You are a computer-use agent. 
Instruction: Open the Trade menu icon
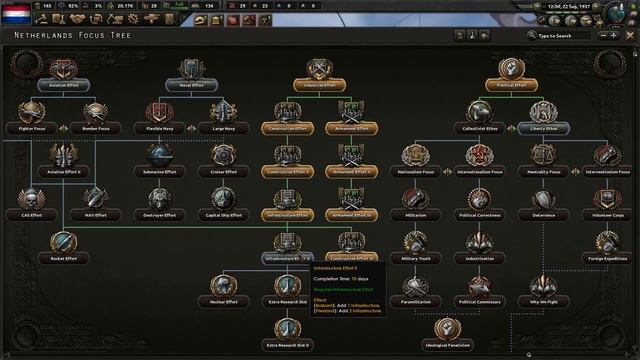[x=96, y=19]
